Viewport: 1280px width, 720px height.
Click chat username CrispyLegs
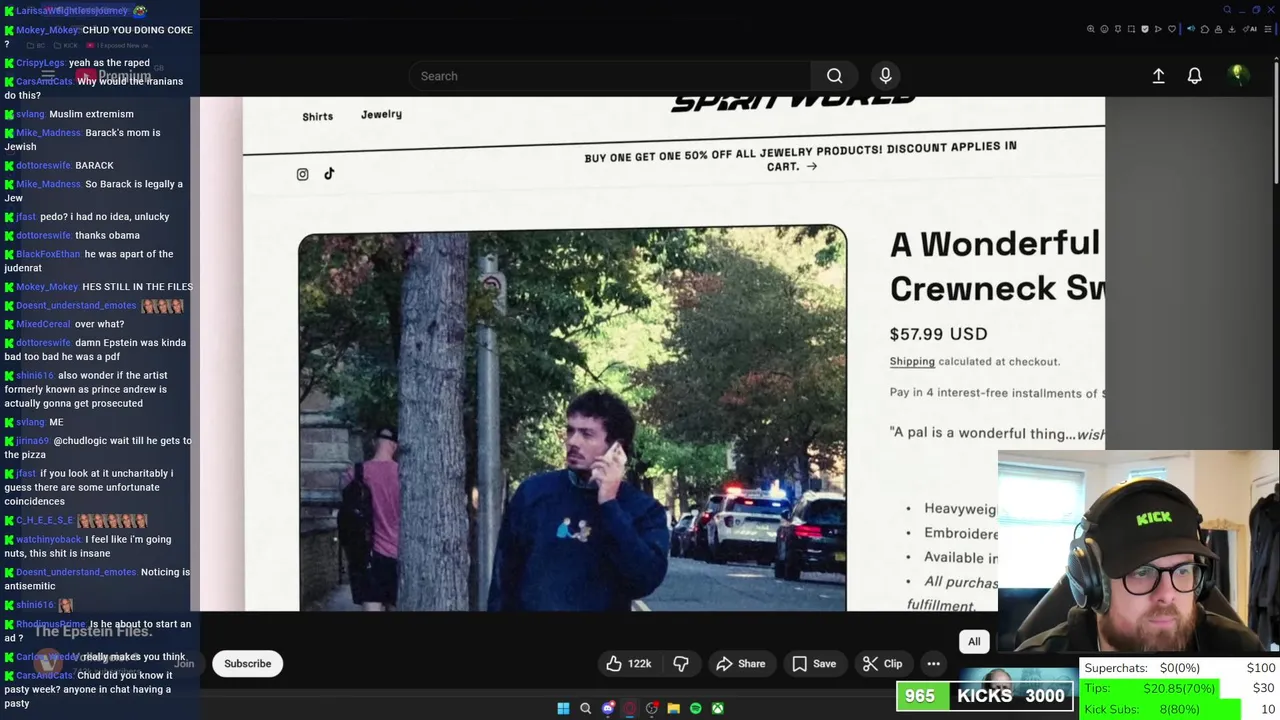point(40,63)
